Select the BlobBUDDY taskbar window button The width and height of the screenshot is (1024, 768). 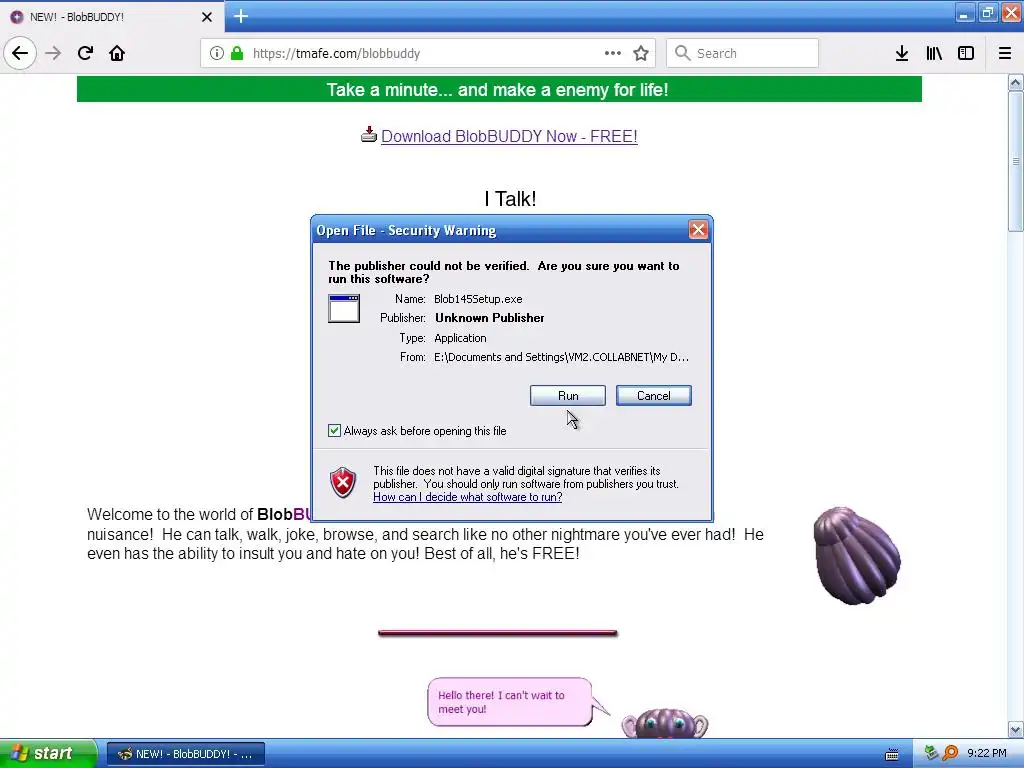pos(186,754)
